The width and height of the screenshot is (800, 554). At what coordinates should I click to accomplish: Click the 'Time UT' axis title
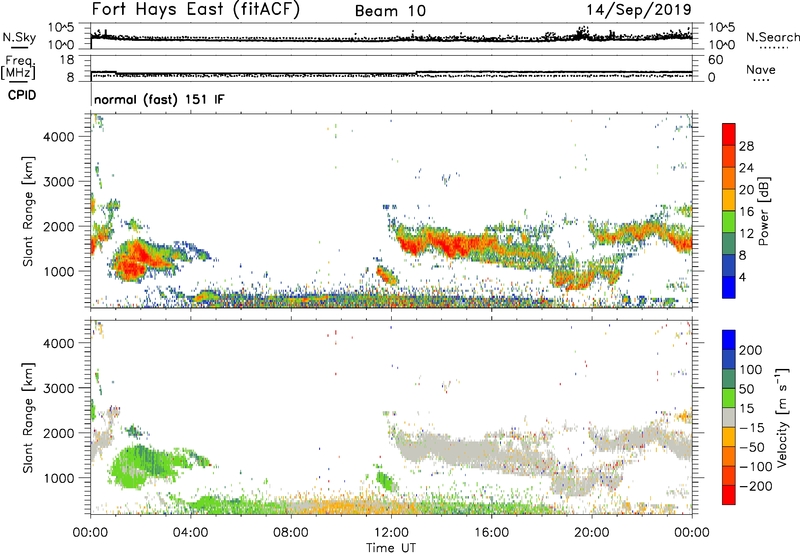pyautogui.click(x=391, y=547)
